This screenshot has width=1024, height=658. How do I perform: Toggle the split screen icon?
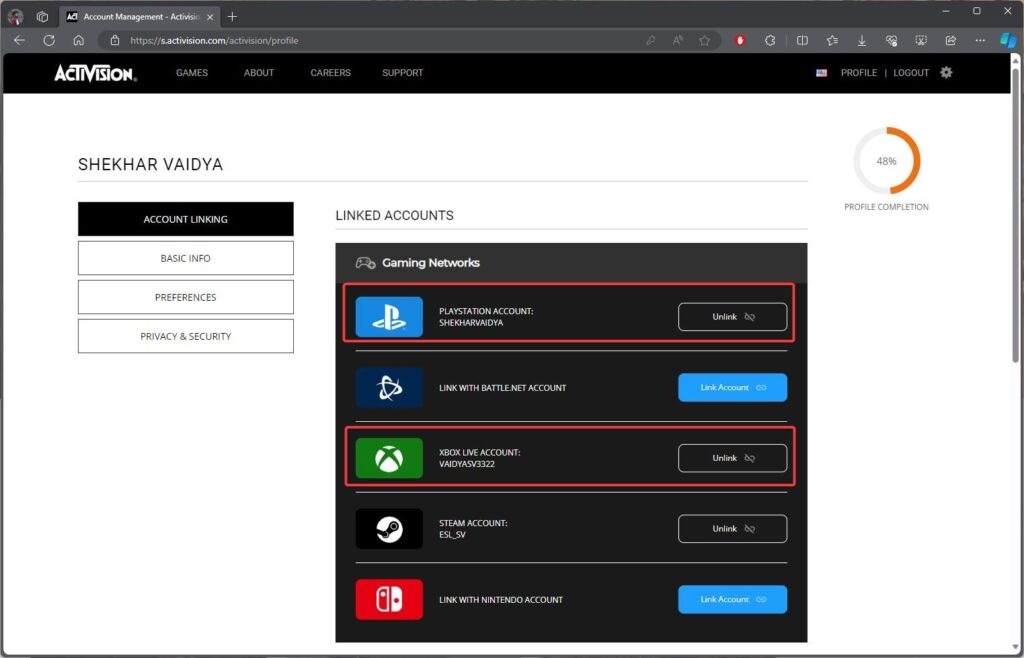pos(803,40)
